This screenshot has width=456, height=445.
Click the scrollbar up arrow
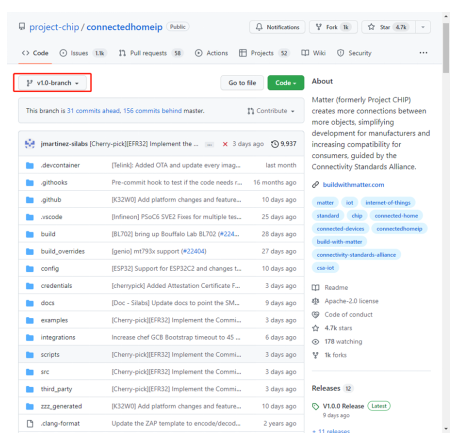point(446,16)
